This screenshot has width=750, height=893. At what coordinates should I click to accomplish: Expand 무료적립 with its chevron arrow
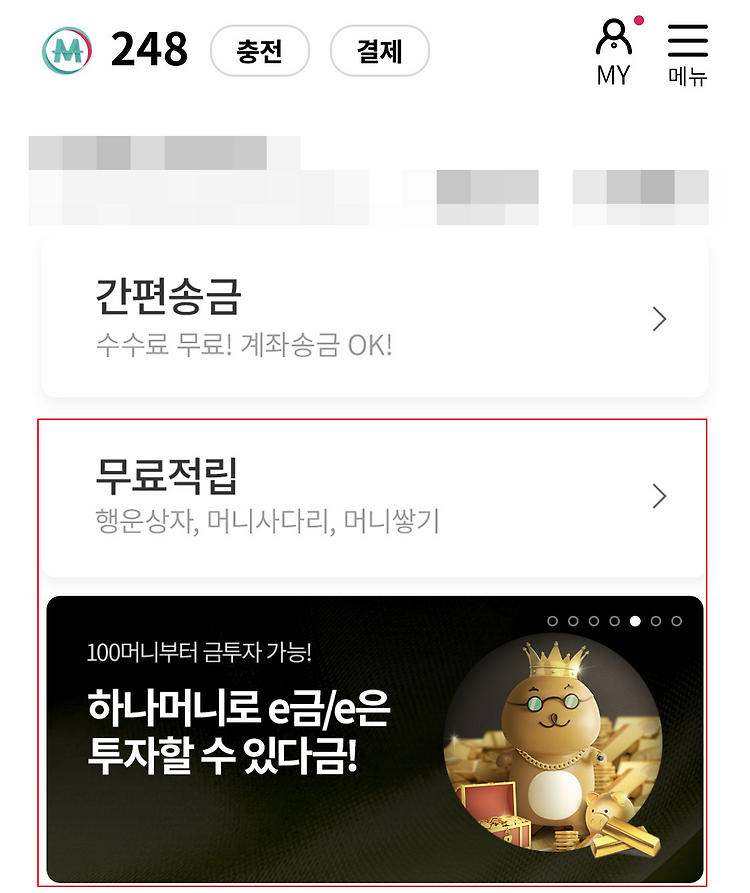[x=659, y=496]
